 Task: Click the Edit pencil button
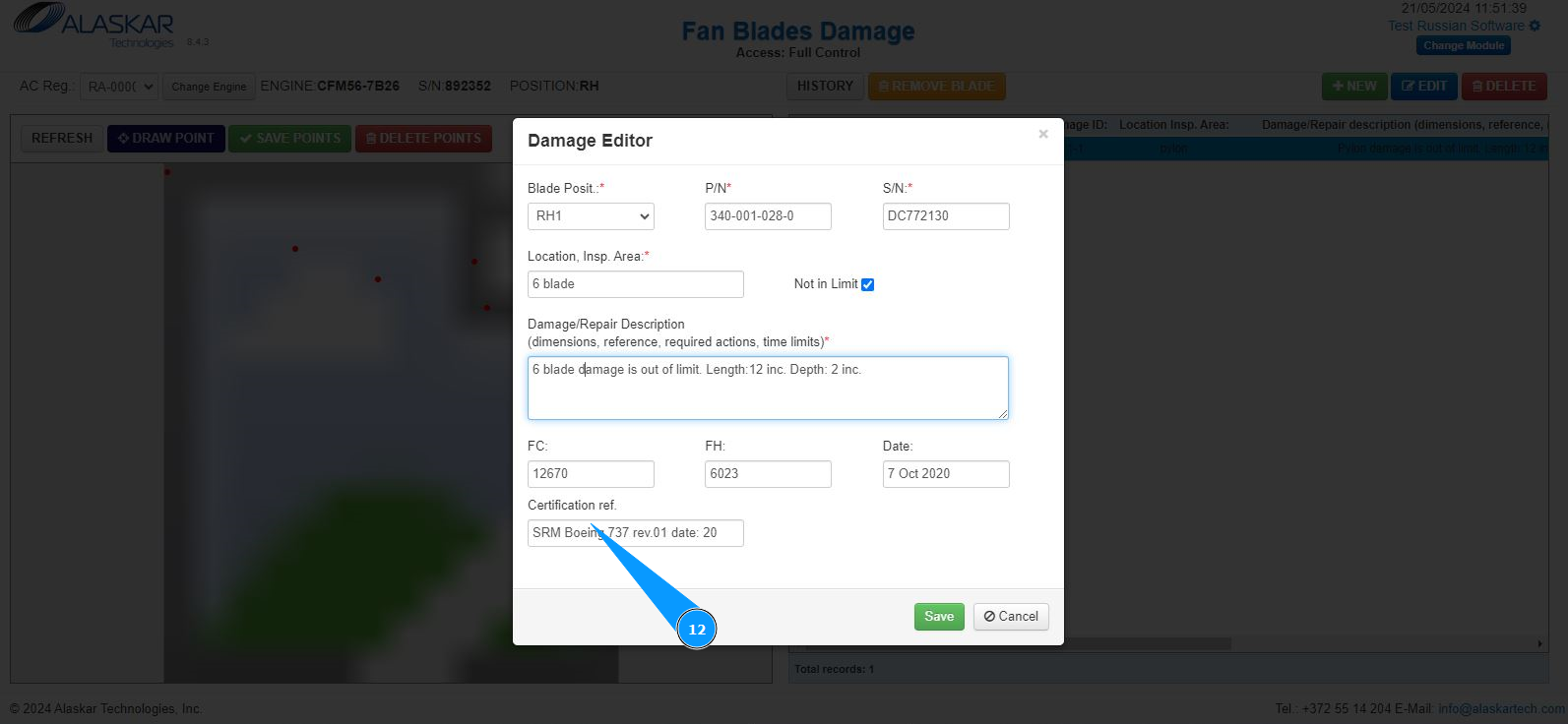click(1424, 87)
